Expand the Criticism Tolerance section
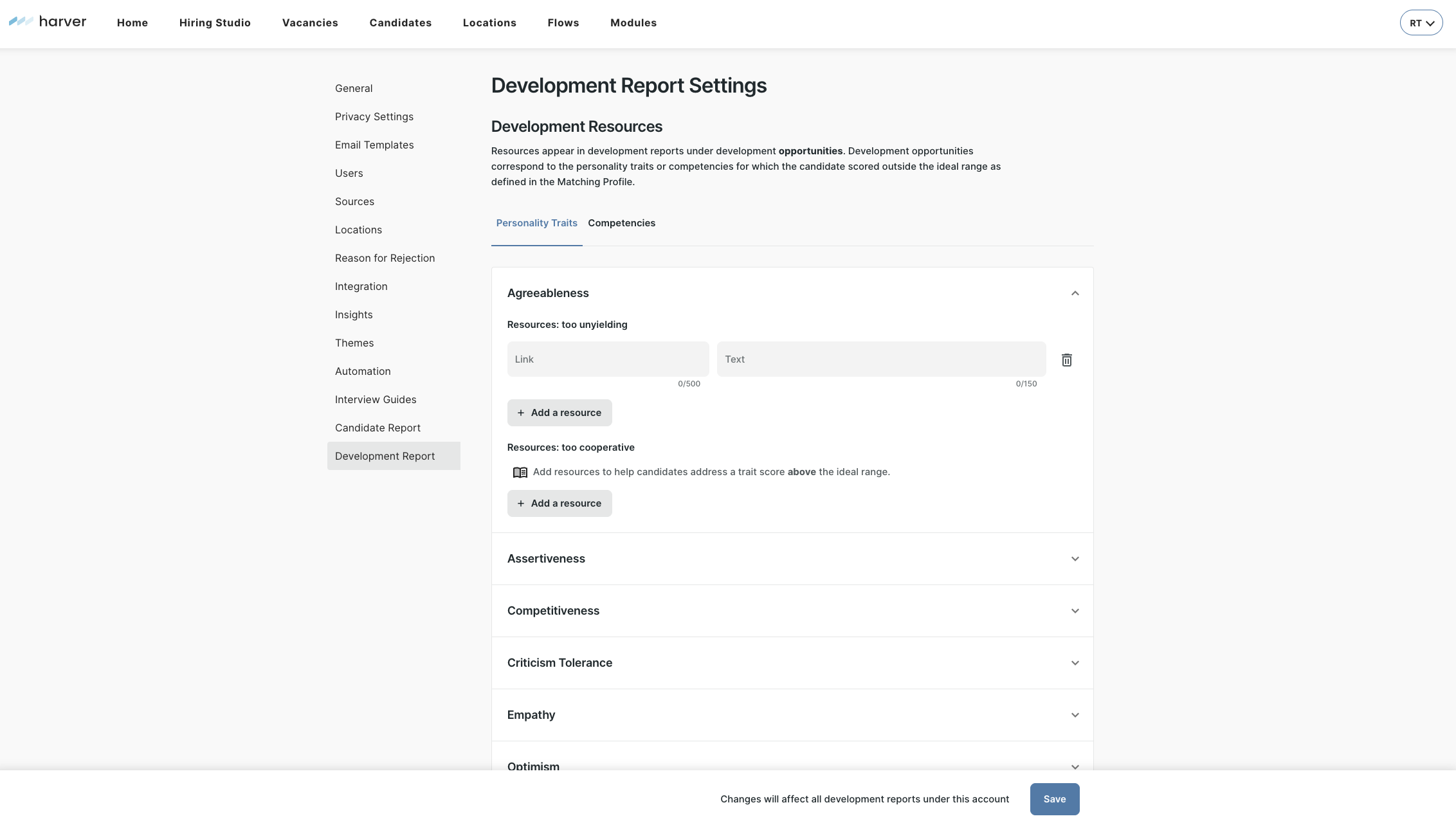 (1075, 663)
